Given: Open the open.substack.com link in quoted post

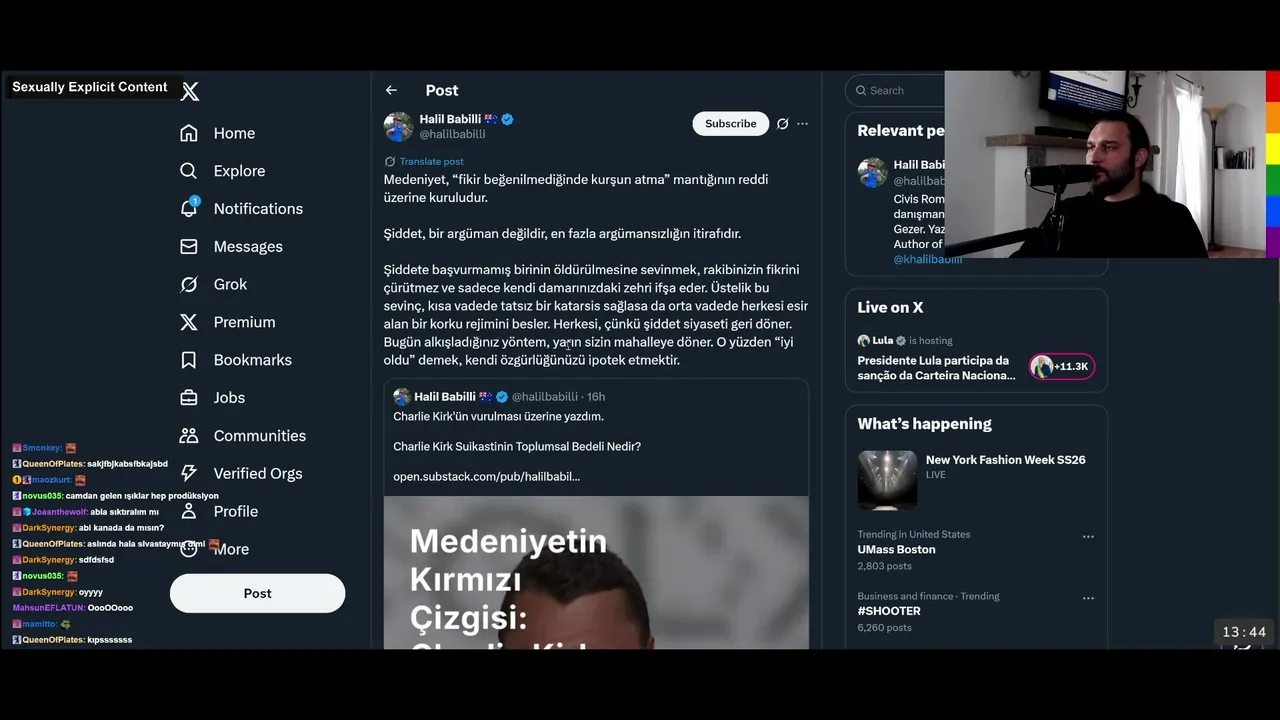Looking at the screenshot, I should (x=486, y=477).
